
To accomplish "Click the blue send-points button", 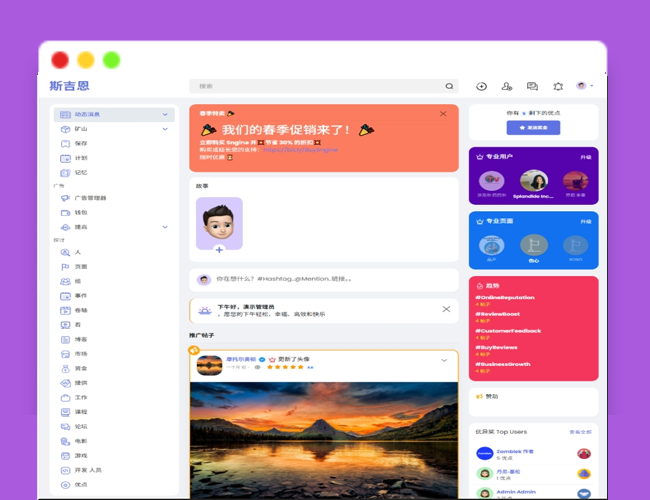I will (x=533, y=128).
